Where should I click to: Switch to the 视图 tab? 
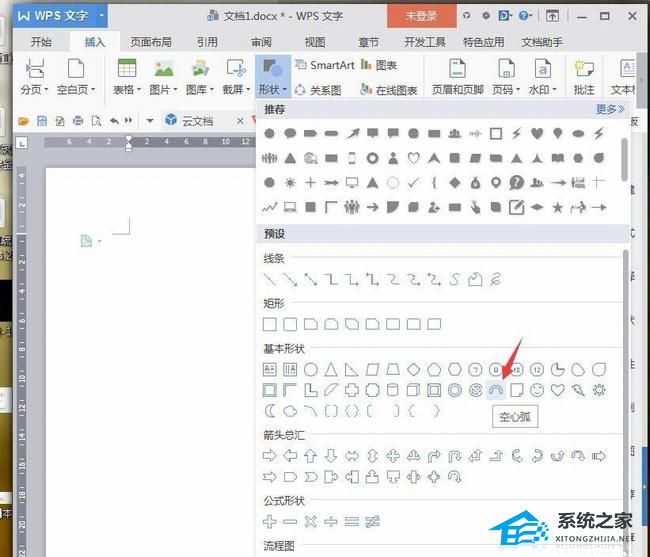pyautogui.click(x=315, y=42)
